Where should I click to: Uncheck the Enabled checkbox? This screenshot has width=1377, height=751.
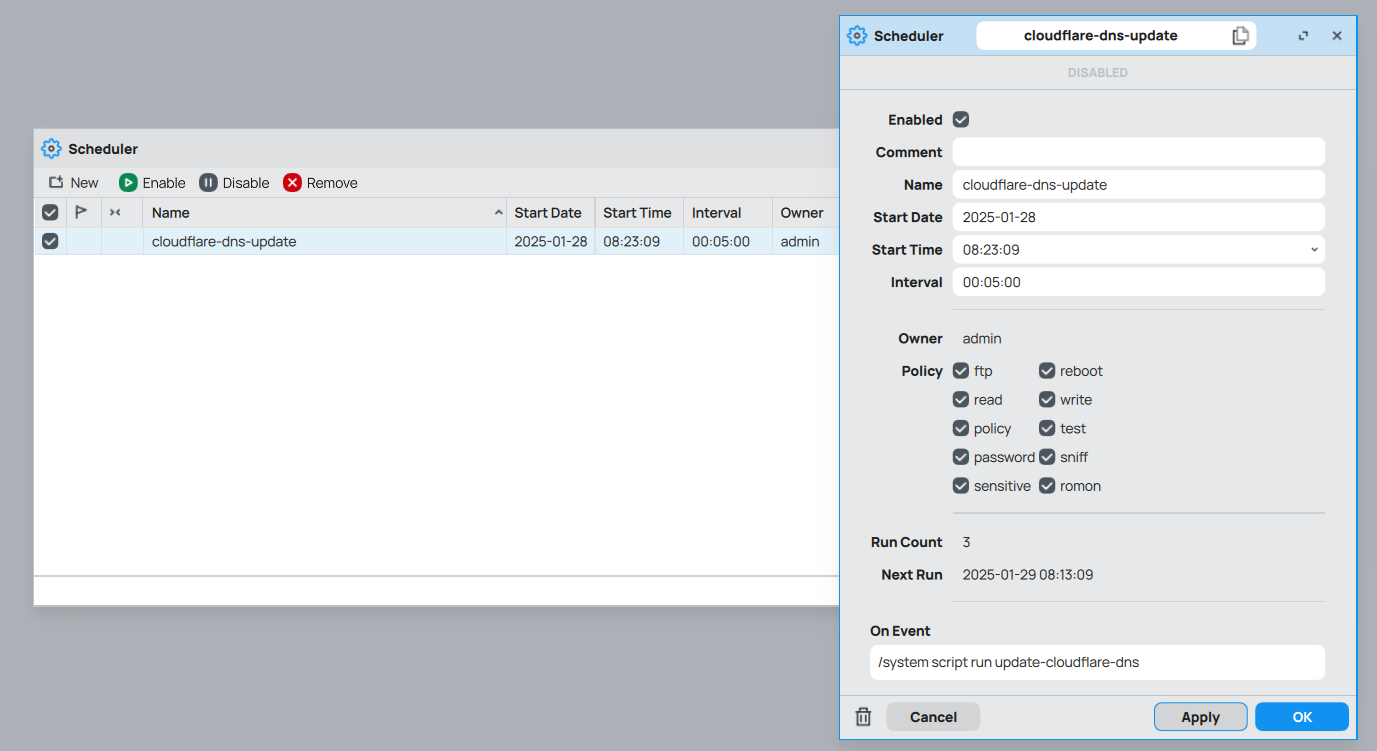(960, 119)
